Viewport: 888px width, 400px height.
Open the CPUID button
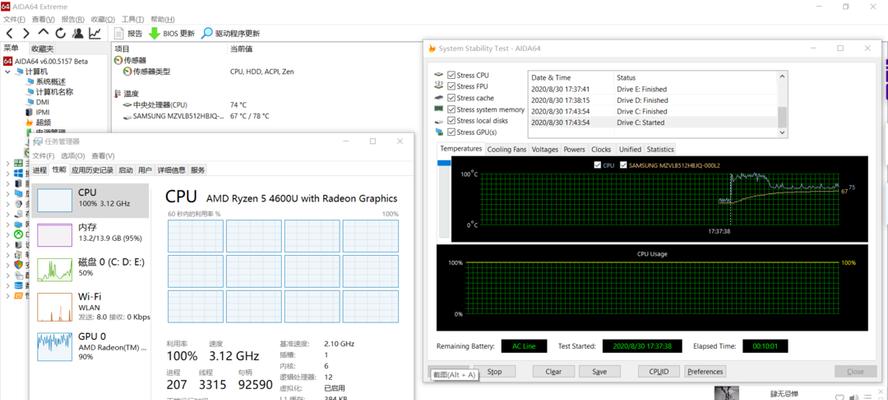pos(659,372)
